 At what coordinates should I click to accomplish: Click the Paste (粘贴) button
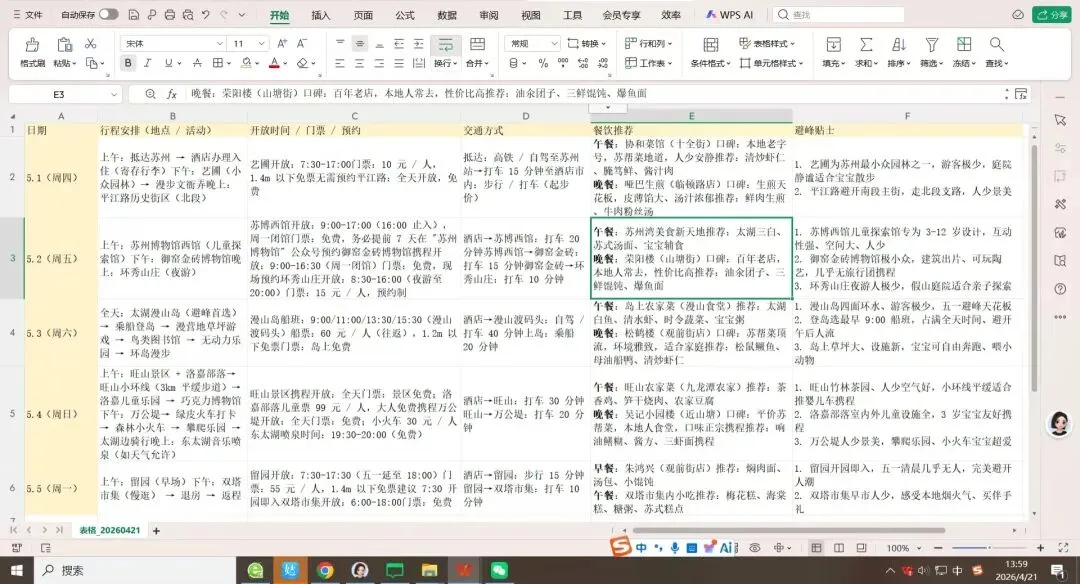64,52
